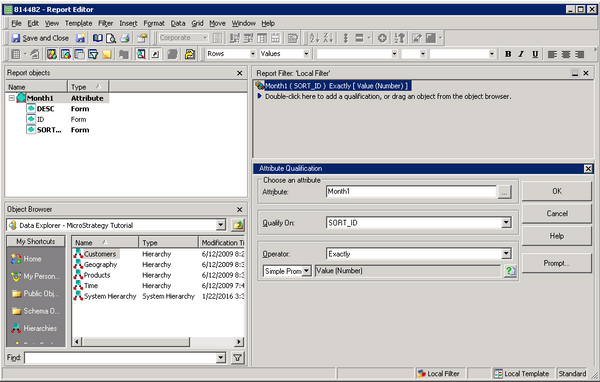Image resolution: width=600 pixels, height=382 pixels.
Task: Click OK in Attribute Qualification
Action: pyautogui.click(x=557, y=191)
